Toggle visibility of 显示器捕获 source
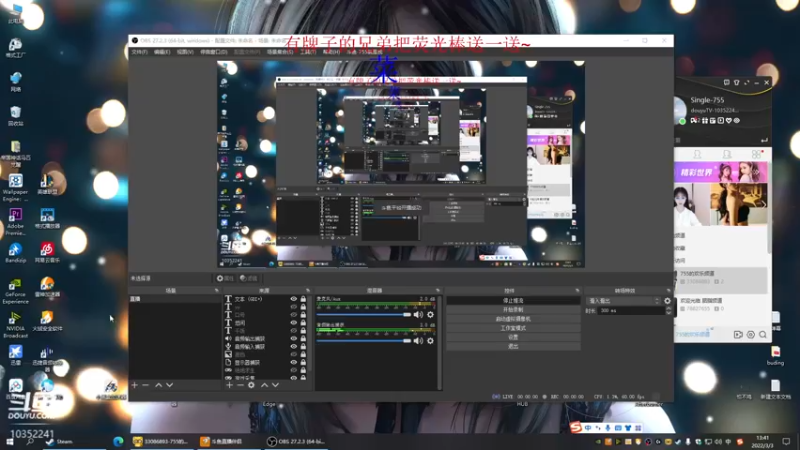Viewport: 800px width, 450px height. 293,362
